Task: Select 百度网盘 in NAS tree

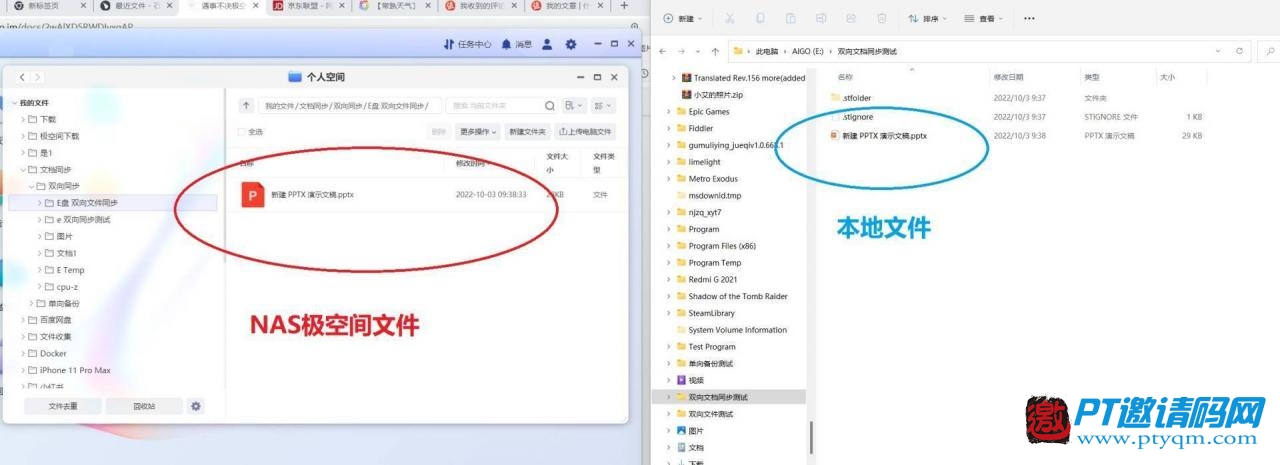Action: tap(55, 320)
